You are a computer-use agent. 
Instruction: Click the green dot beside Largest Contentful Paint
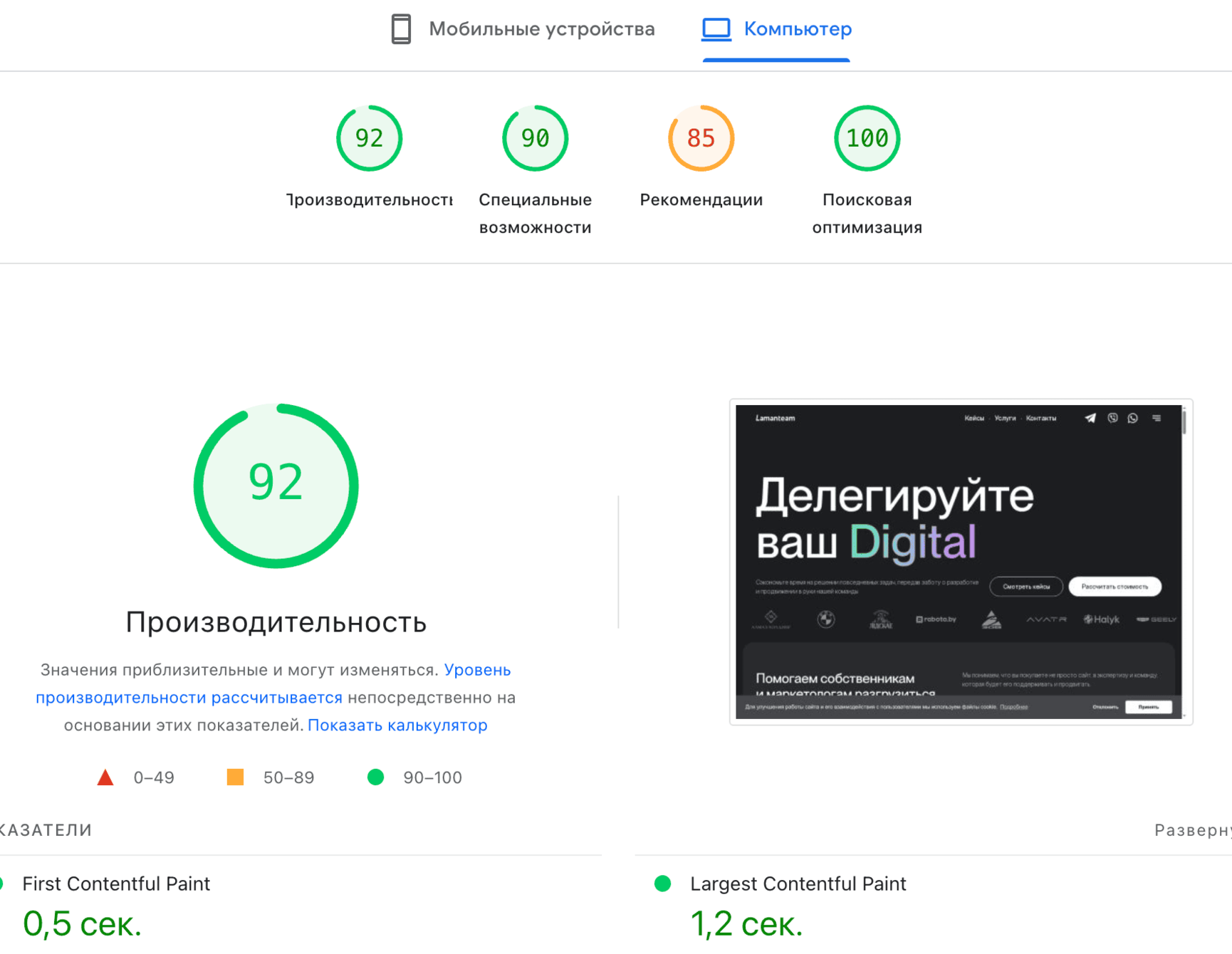[x=662, y=884]
